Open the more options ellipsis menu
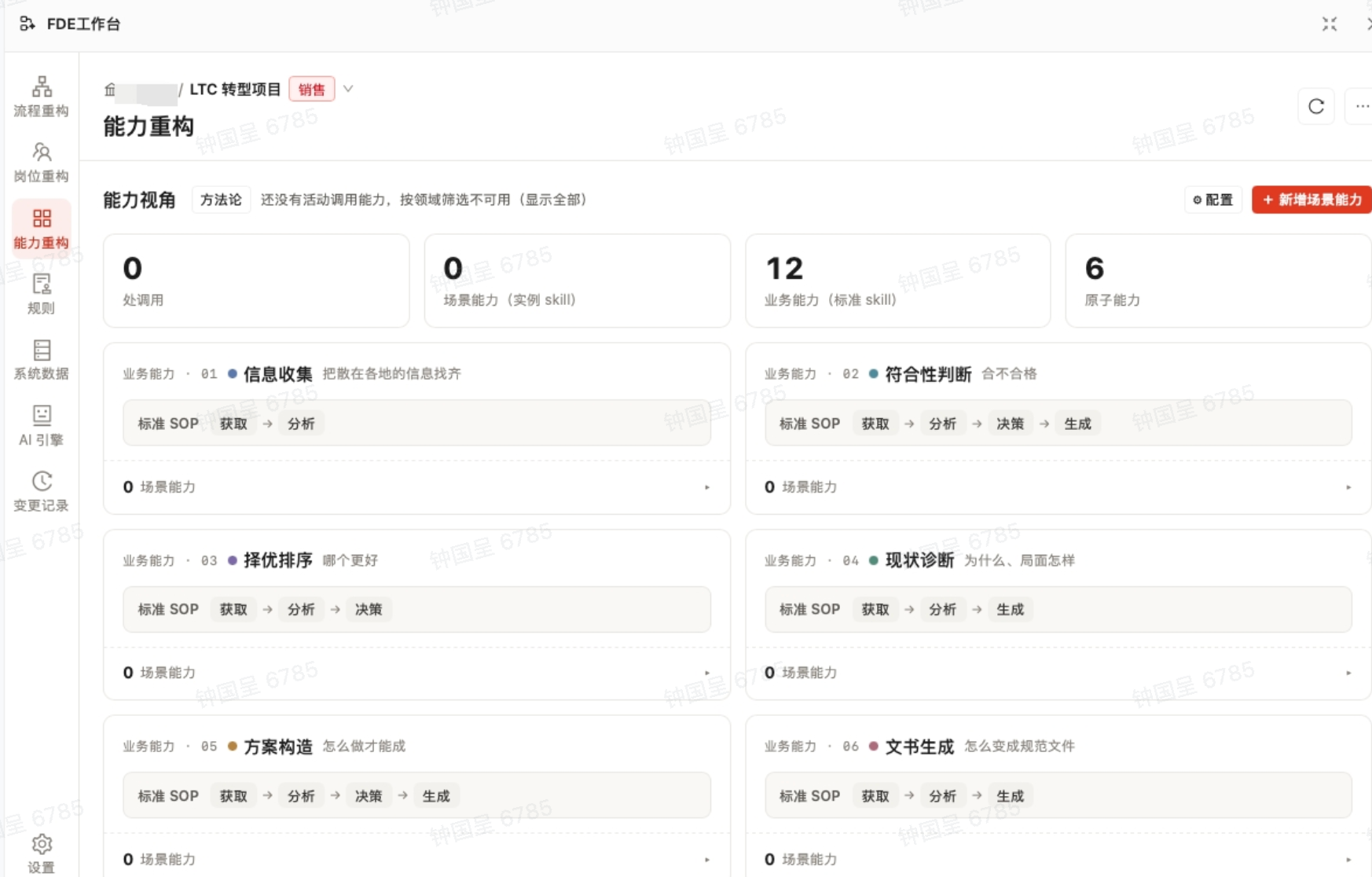Screen dimensions: 1372x877 click(1362, 106)
